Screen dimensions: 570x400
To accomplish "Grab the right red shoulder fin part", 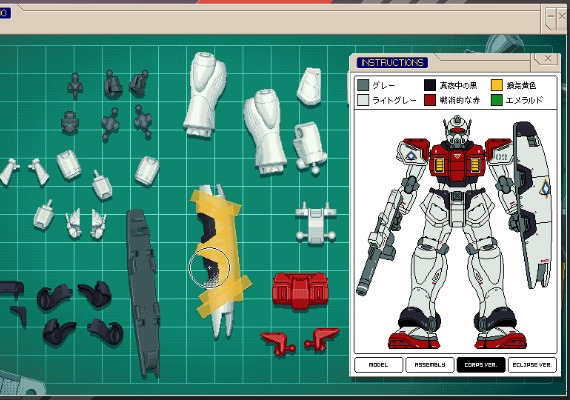I will coord(322,340).
